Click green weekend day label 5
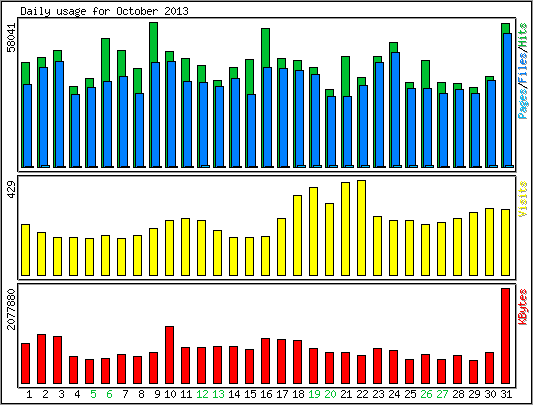The image size is (533, 405). coord(93,394)
